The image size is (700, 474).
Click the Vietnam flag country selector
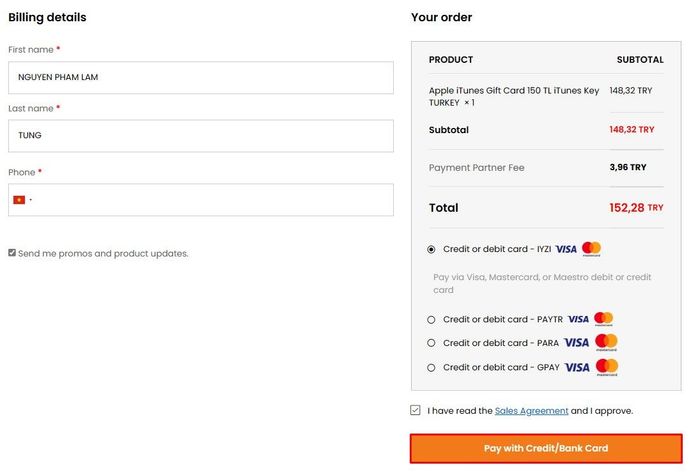coord(22,200)
